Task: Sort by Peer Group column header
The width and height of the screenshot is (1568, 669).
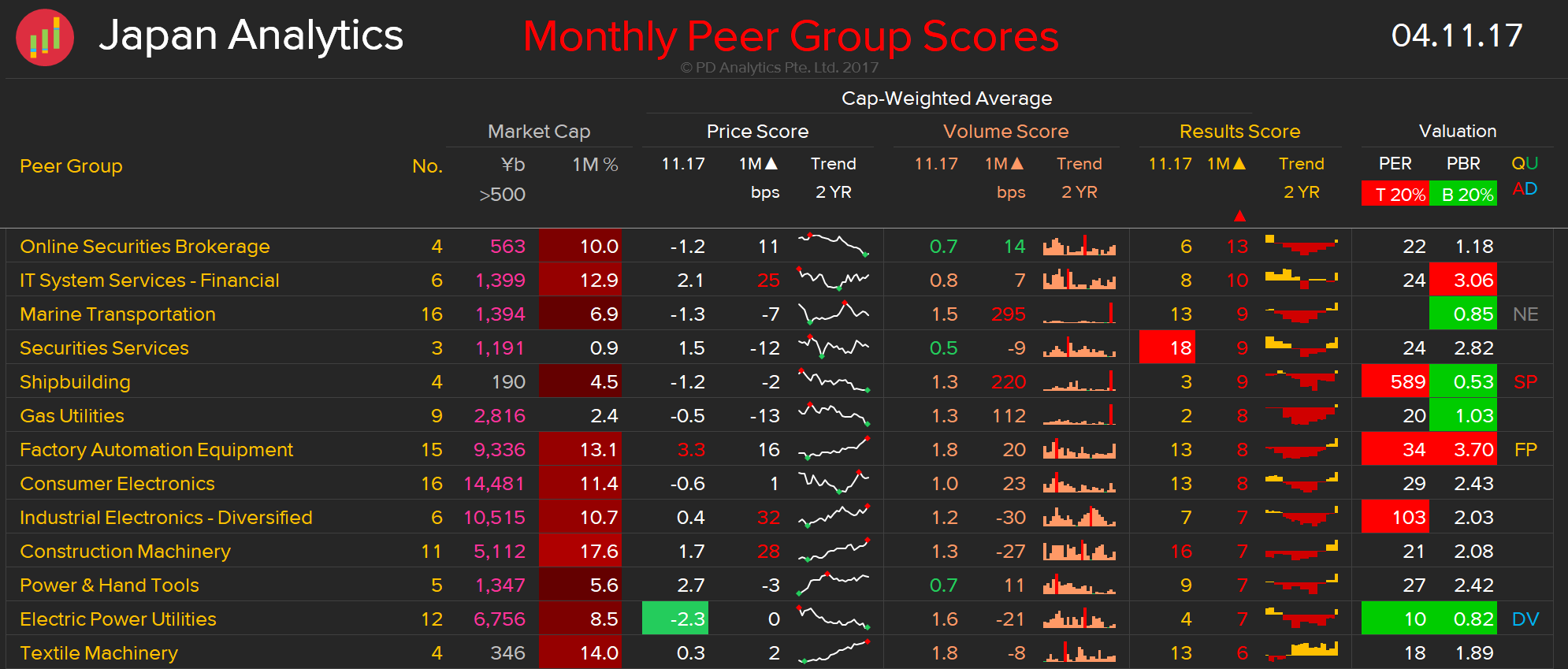Action: 71,166
